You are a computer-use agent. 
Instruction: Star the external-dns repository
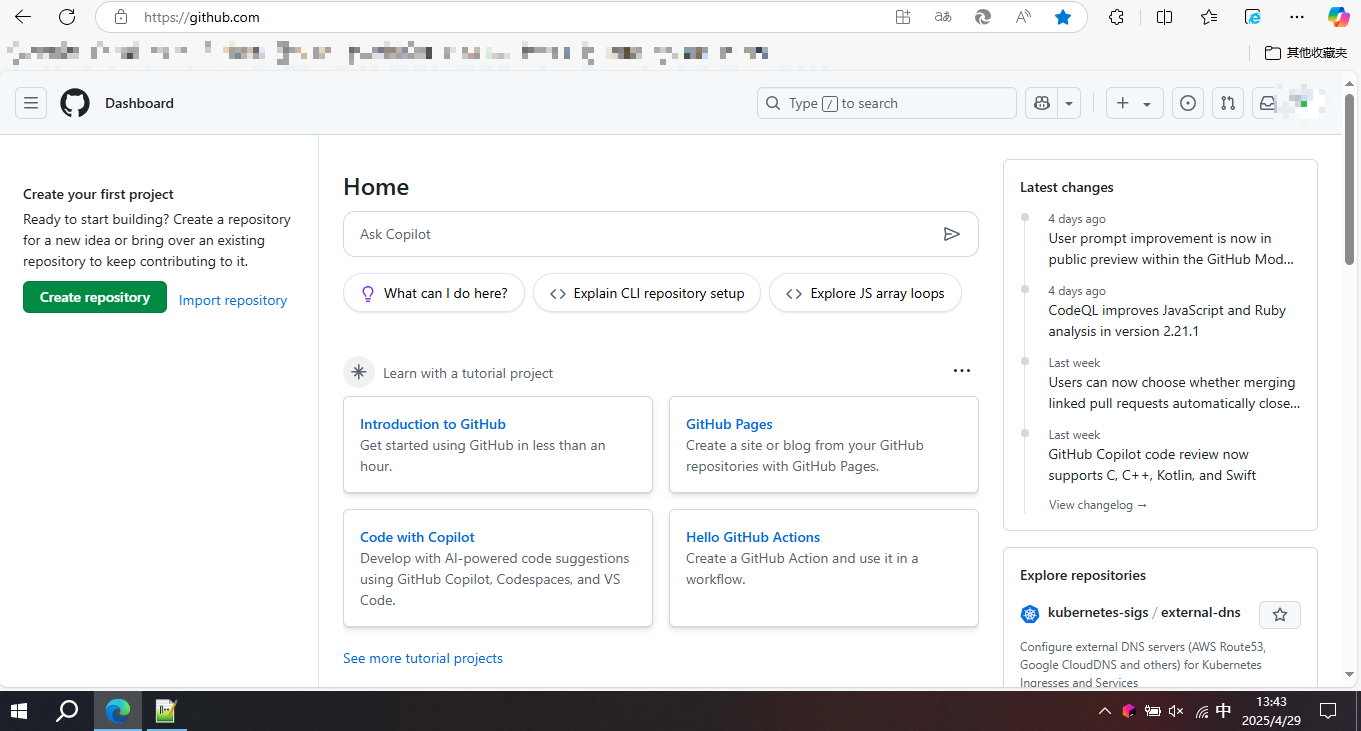click(x=1280, y=614)
